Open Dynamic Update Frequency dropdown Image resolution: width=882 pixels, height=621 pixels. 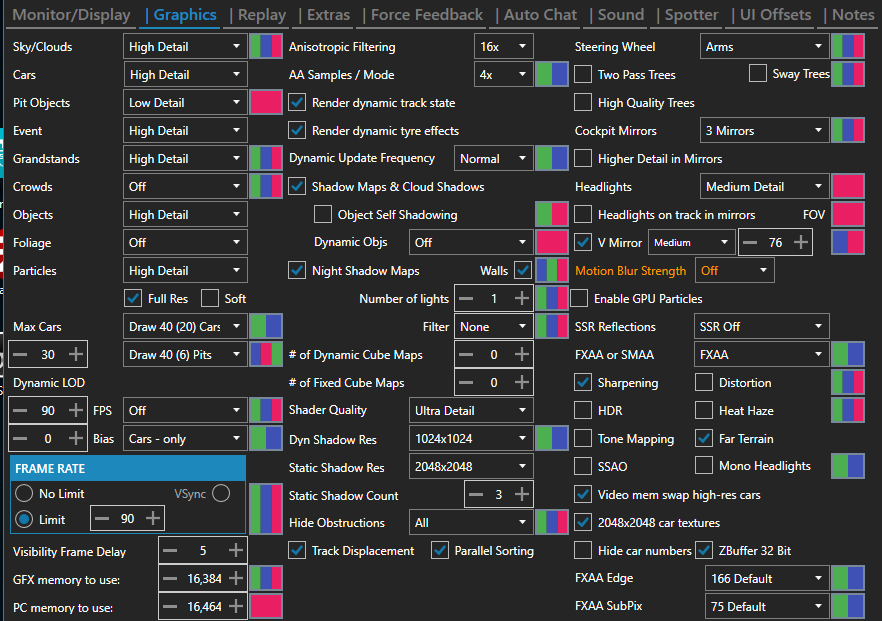click(x=493, y=159)
